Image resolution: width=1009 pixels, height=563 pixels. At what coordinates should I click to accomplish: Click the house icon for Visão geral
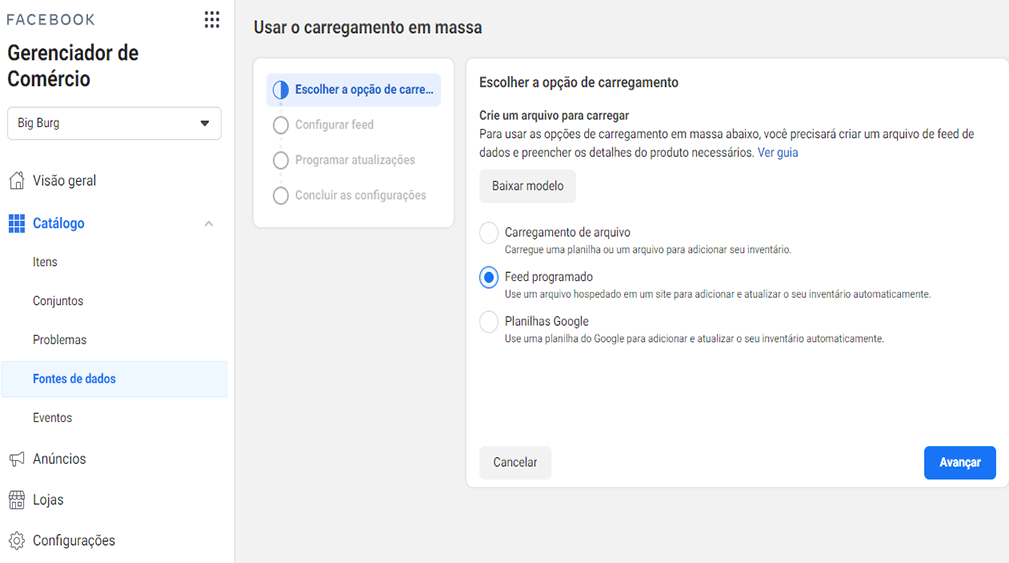click(x=17, y=180)
